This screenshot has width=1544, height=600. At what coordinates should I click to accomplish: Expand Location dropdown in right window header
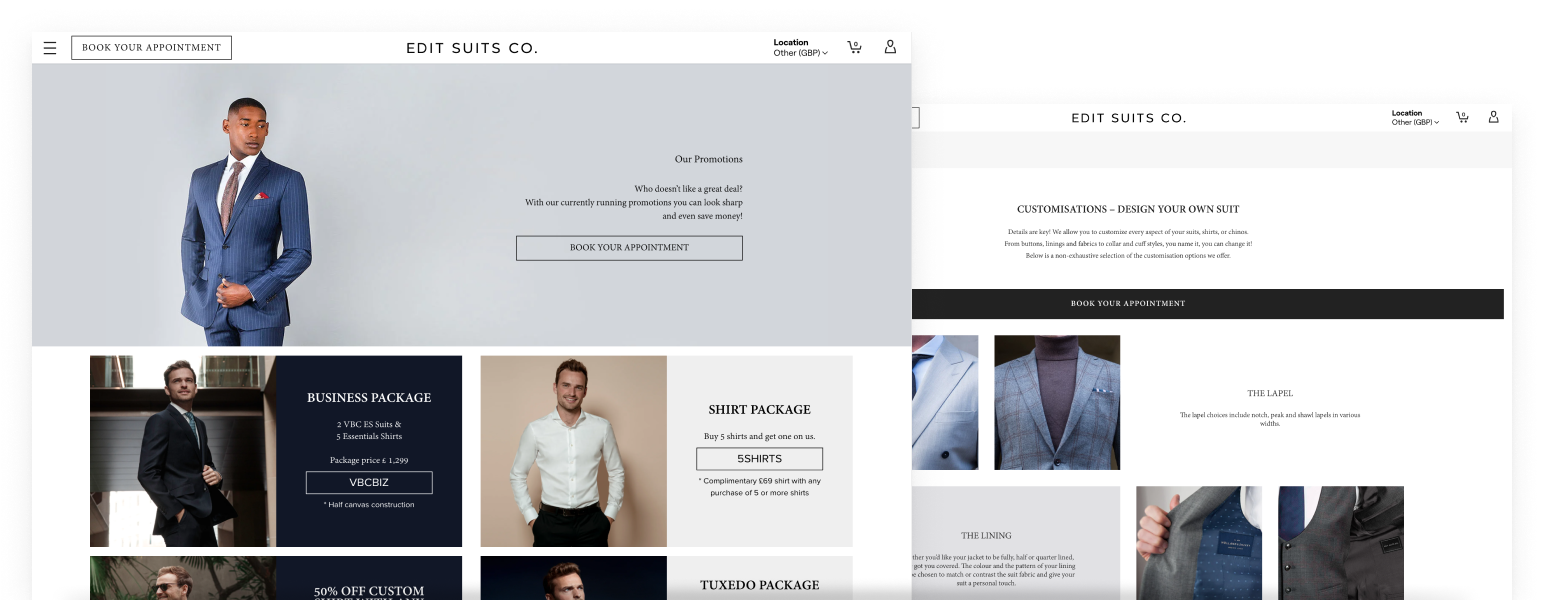pyautogui.click(x=1414, y=118)
